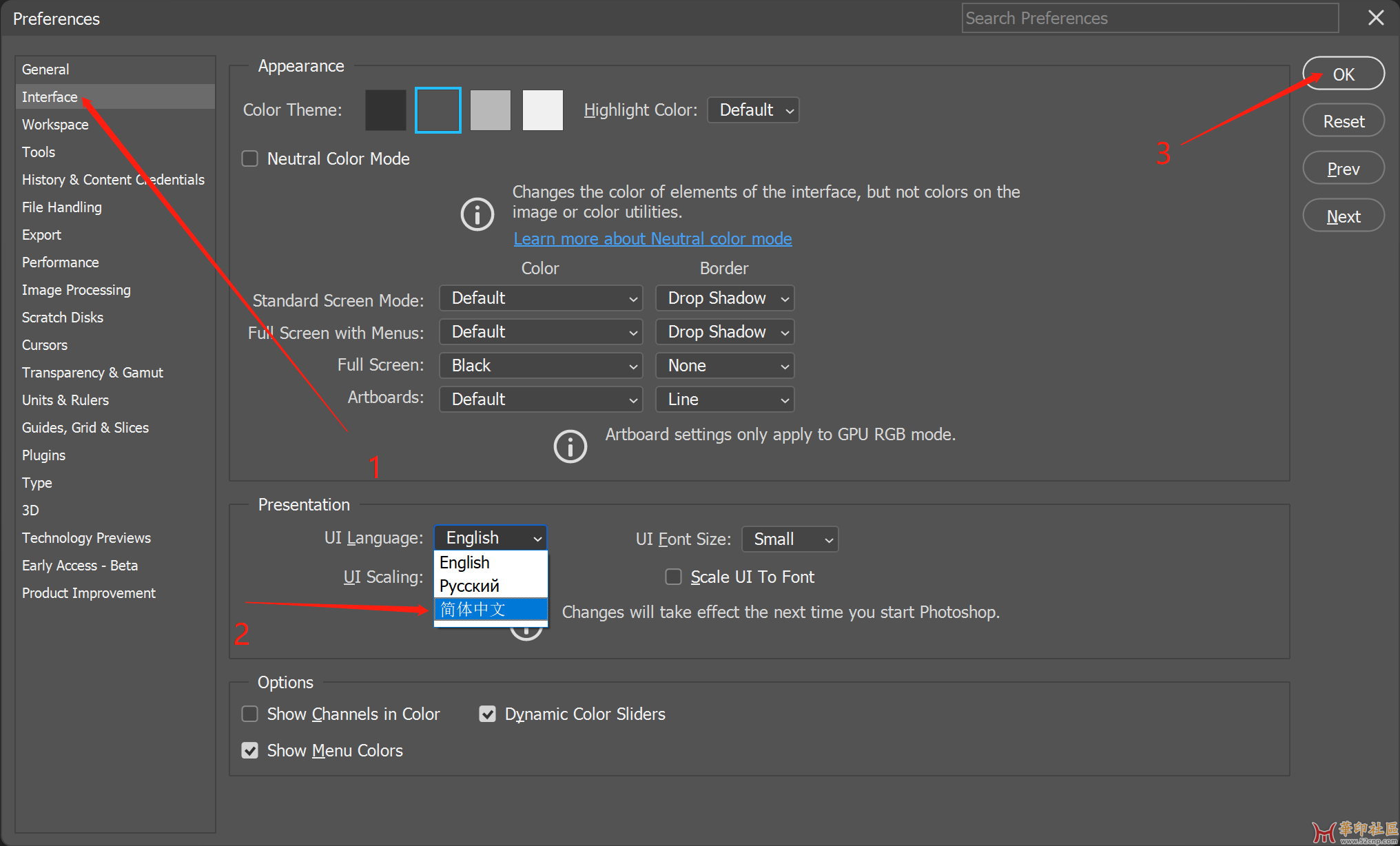Viewport: 1400px width, 846px height.
Task: Click the info icon beside Artboard settings note
Action: pos(570,446)
